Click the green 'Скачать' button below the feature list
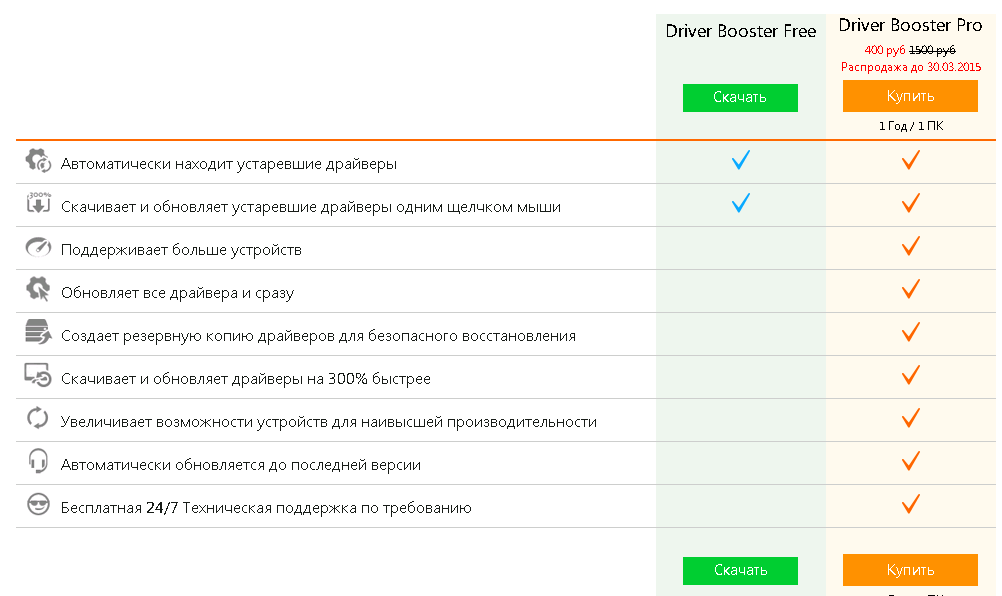1002x596 pixels. (740, 570)
